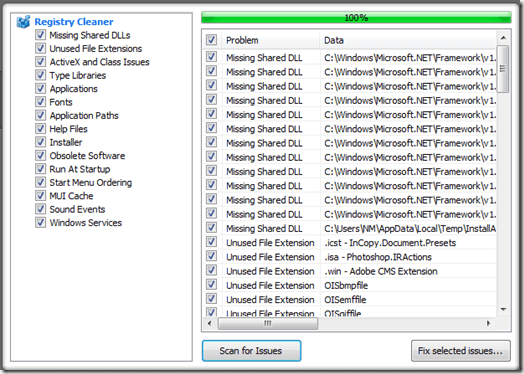Viewport: 524px width, 374px height.
Task: Click the horizontal scrollbar right arrow
Action: click(489, 323)
